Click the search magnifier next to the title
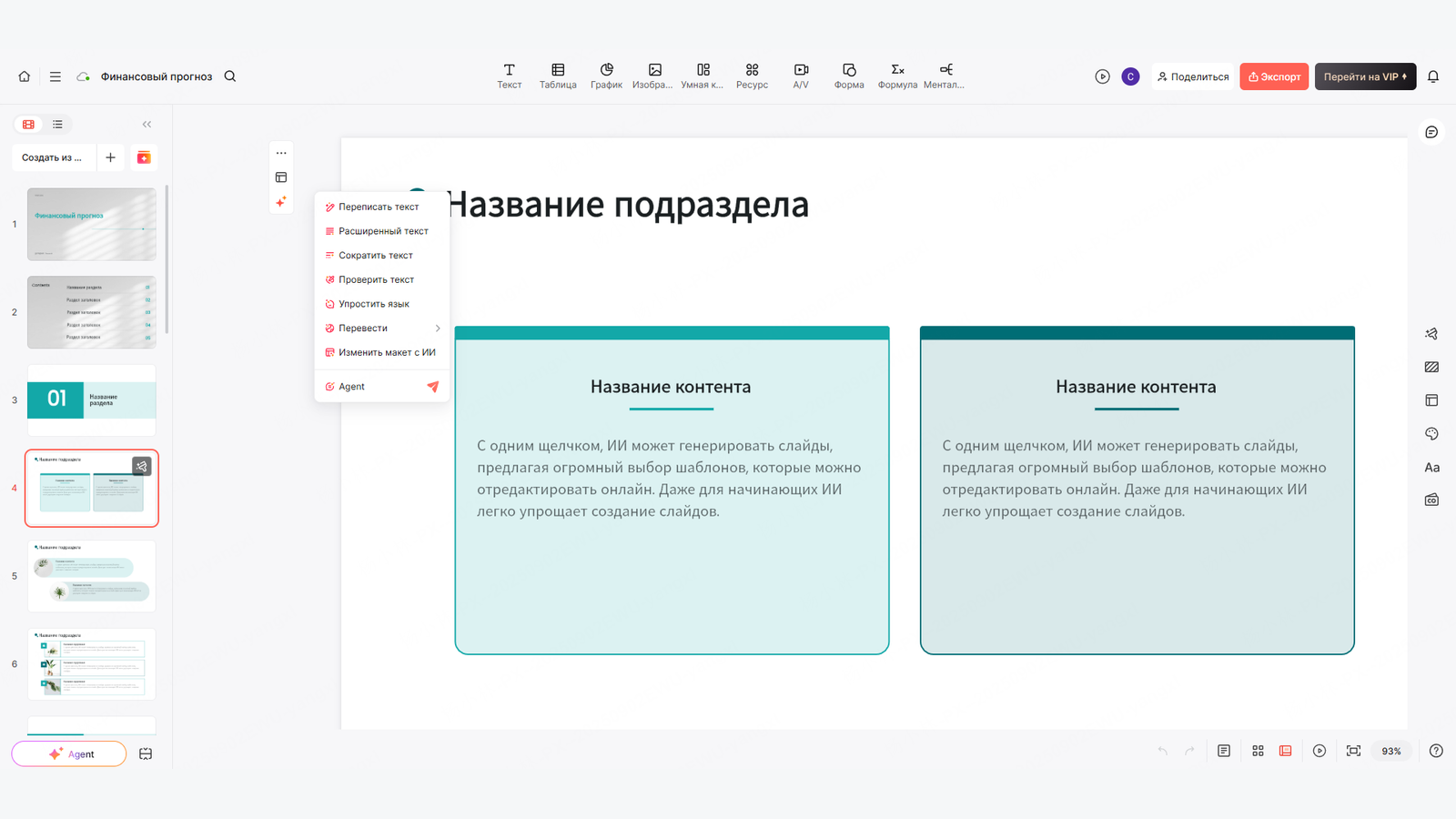 (x=230, y=76)
